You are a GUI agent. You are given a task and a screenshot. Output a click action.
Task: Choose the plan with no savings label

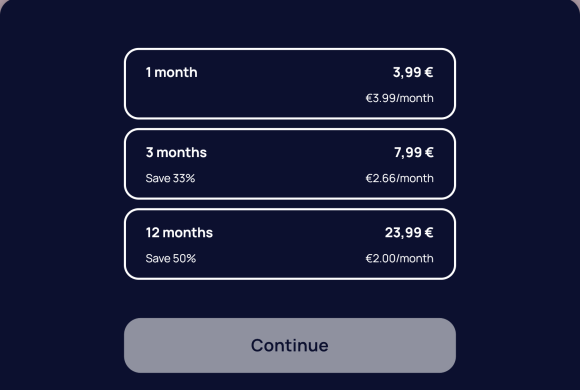pyautogui.click(x=290, y=84)
